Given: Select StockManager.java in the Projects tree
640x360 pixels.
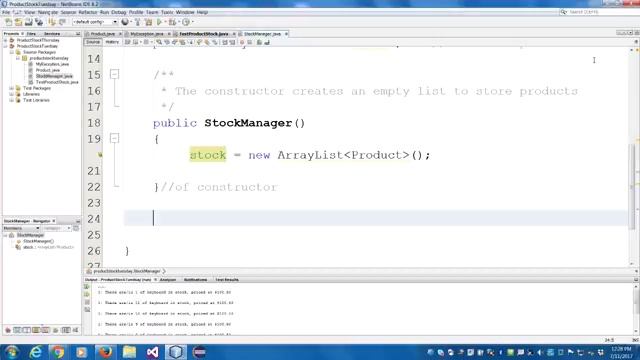Looking at the screenshot, I should coord(54,76).
